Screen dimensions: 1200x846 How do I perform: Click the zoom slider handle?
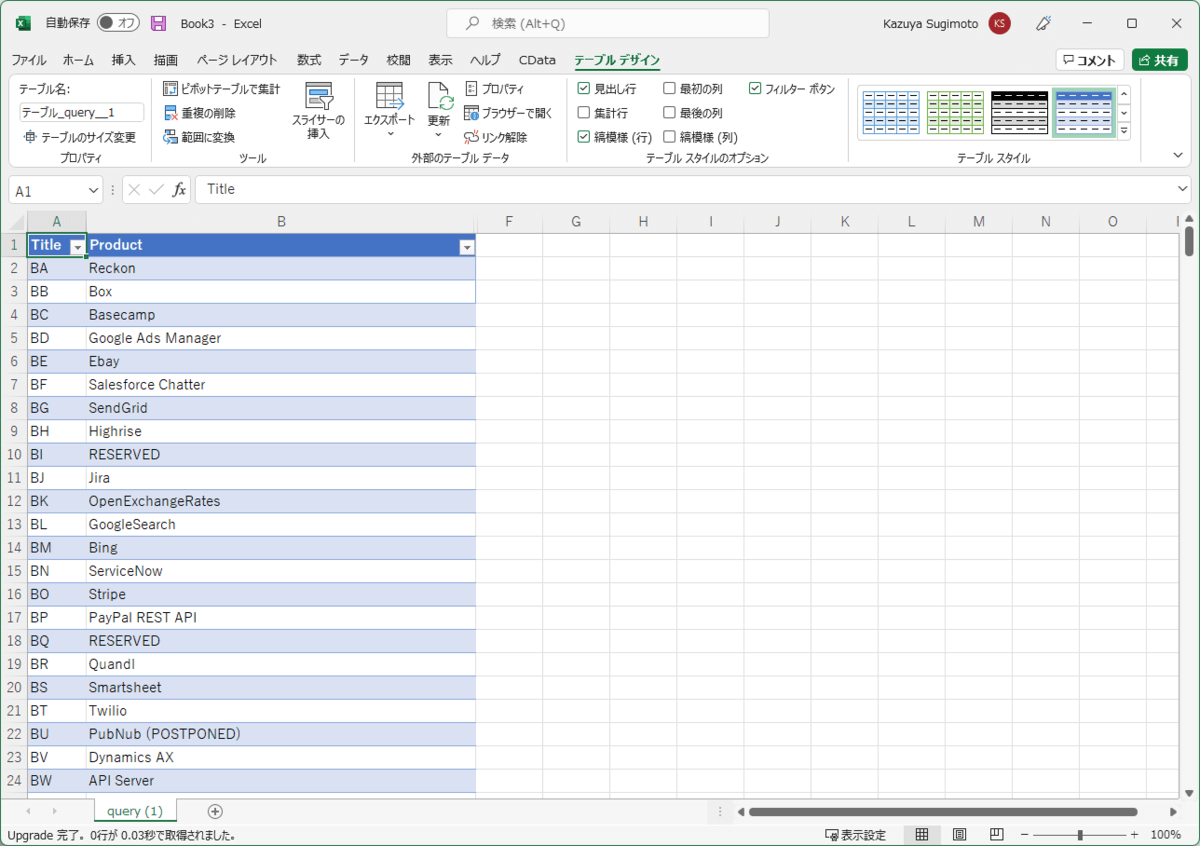coord(1080,834)
